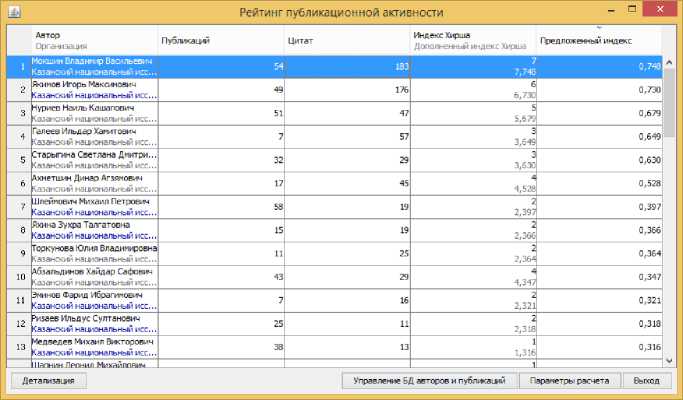This screenshot has width=683, height=400.
Task: Click publications value 58
Action: 278,207
